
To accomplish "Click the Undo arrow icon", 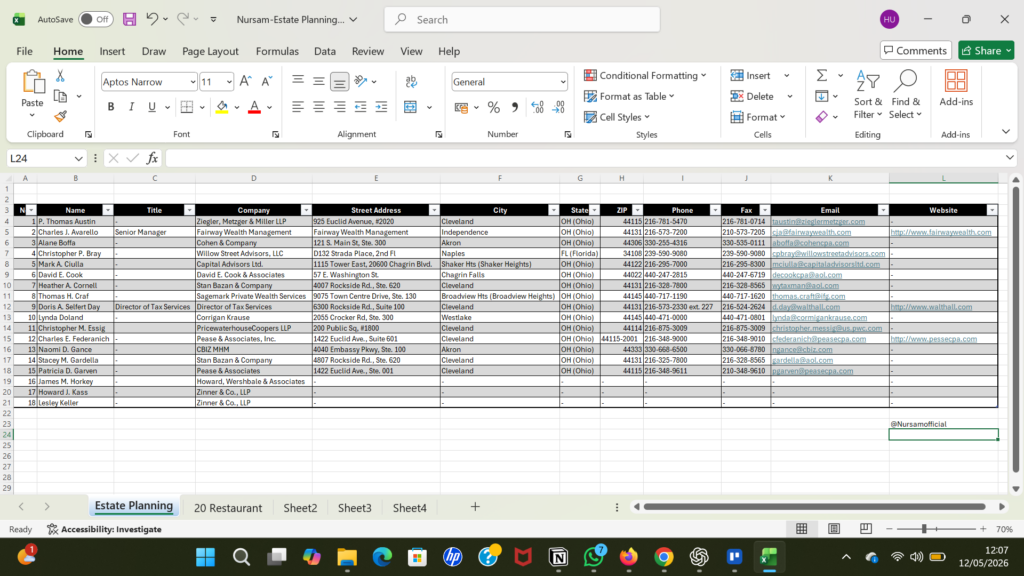I will coord(152,19).
